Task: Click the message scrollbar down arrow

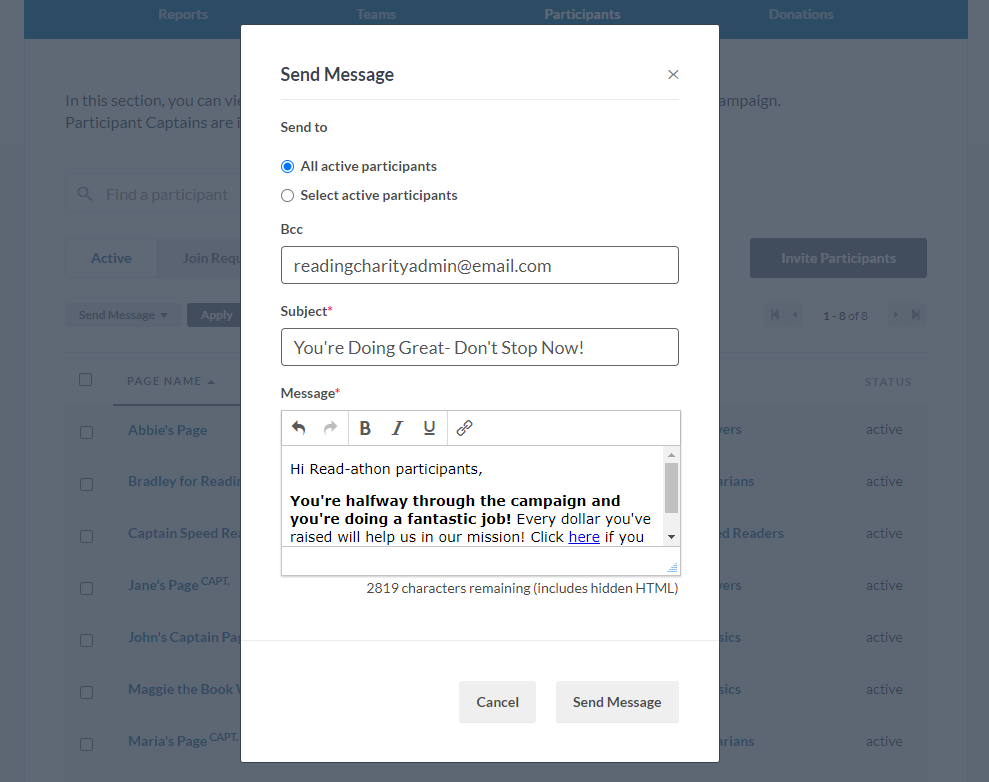Action: 671,537
